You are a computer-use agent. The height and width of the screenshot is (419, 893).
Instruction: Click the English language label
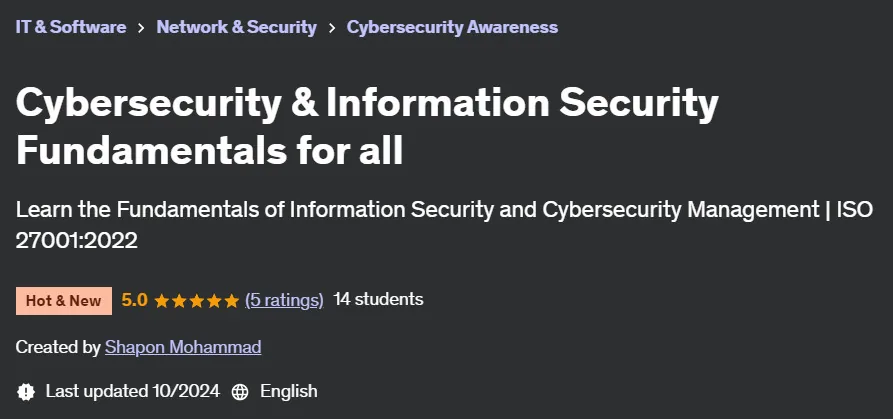[289, 391]
